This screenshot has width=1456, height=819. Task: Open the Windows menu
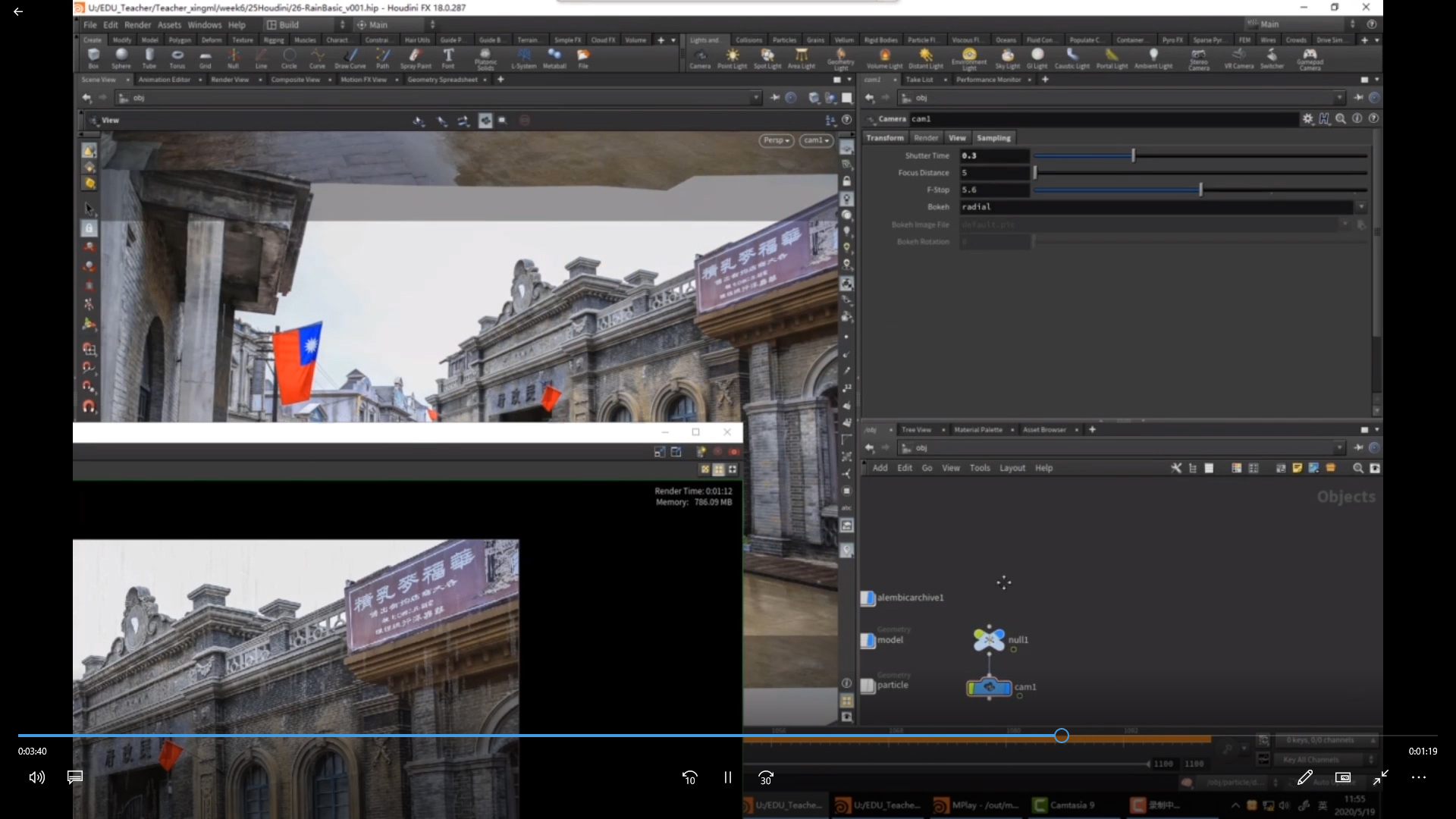[x=205, y=24]
